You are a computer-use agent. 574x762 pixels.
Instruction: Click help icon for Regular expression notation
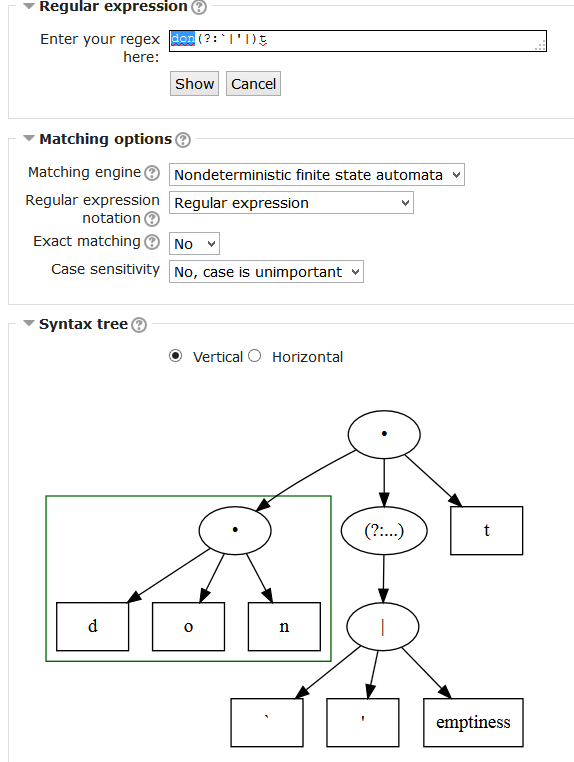[152, 219]
